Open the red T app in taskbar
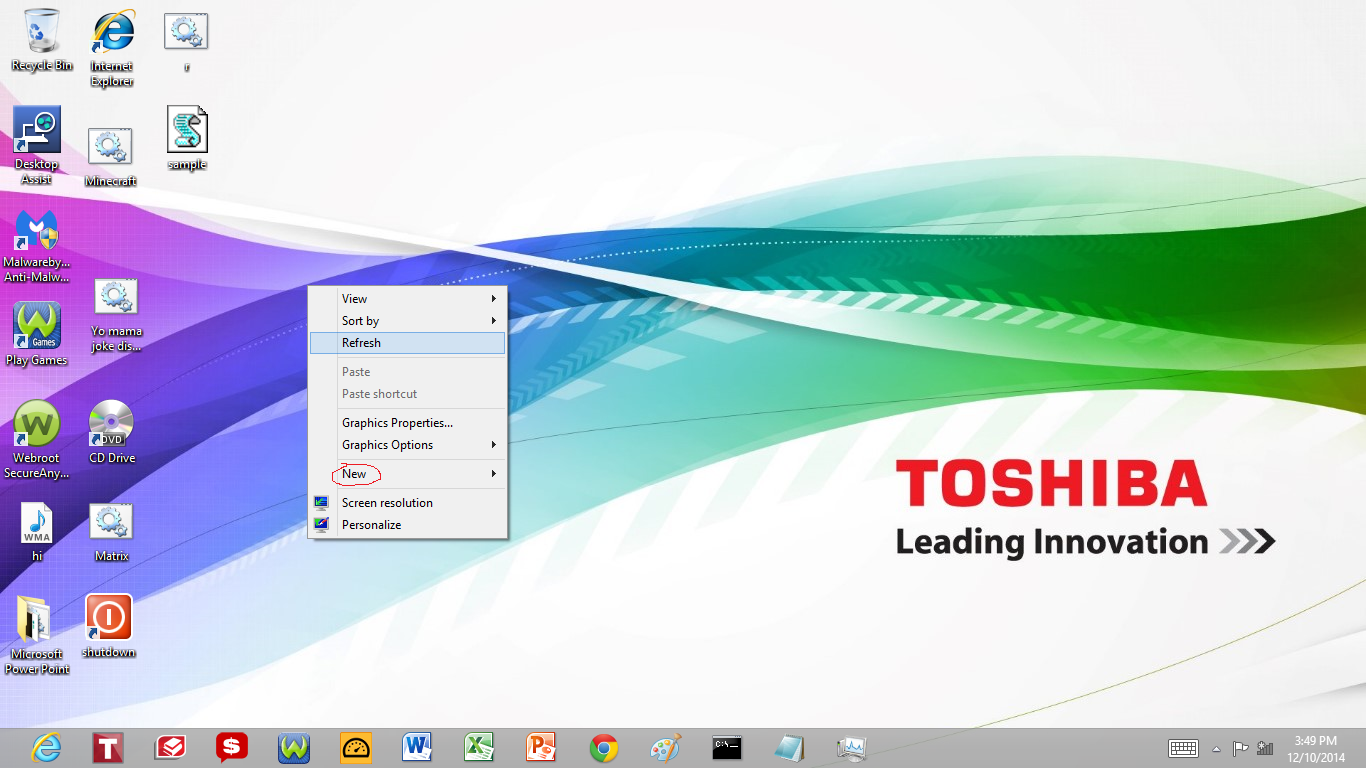This screenshot has width=1366, height=768. (x=108, y=747)
